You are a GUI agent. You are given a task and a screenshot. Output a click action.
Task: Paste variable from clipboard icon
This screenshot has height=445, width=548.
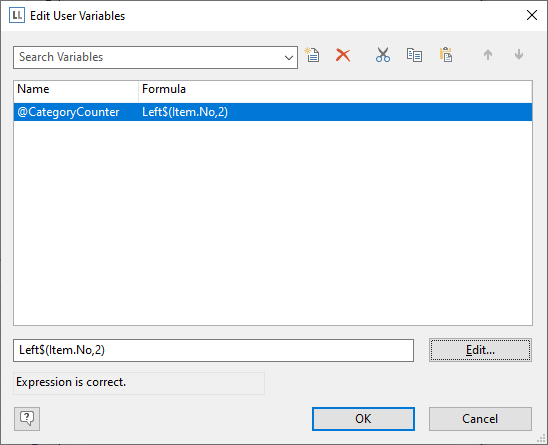click(x=446, y=55)
